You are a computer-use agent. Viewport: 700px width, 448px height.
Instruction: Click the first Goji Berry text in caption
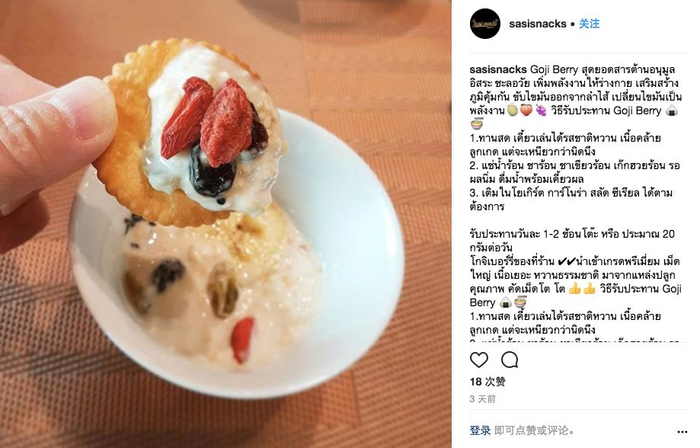point(554,70)
